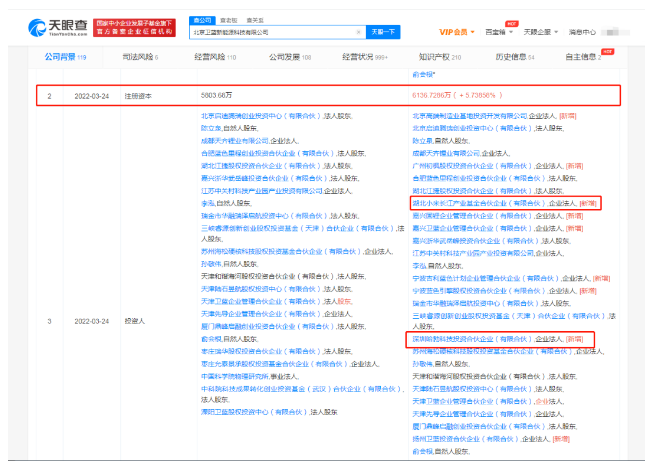The height and width of the screenshot is (467, 653).
Task: Open the VIP会员 dropdown
Action: click(460, 31)
